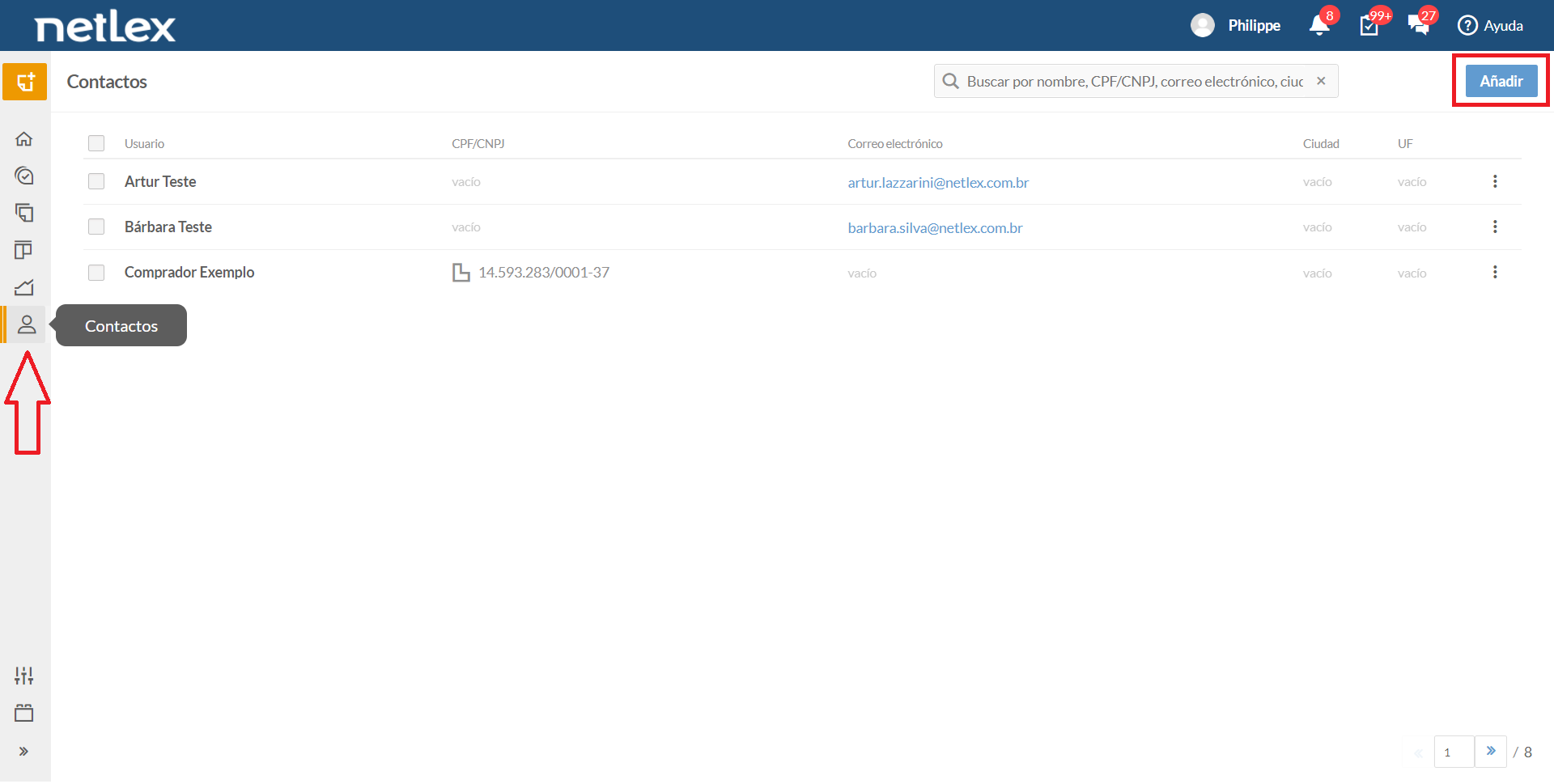Click the page number input box

[x=1454, y=752]
